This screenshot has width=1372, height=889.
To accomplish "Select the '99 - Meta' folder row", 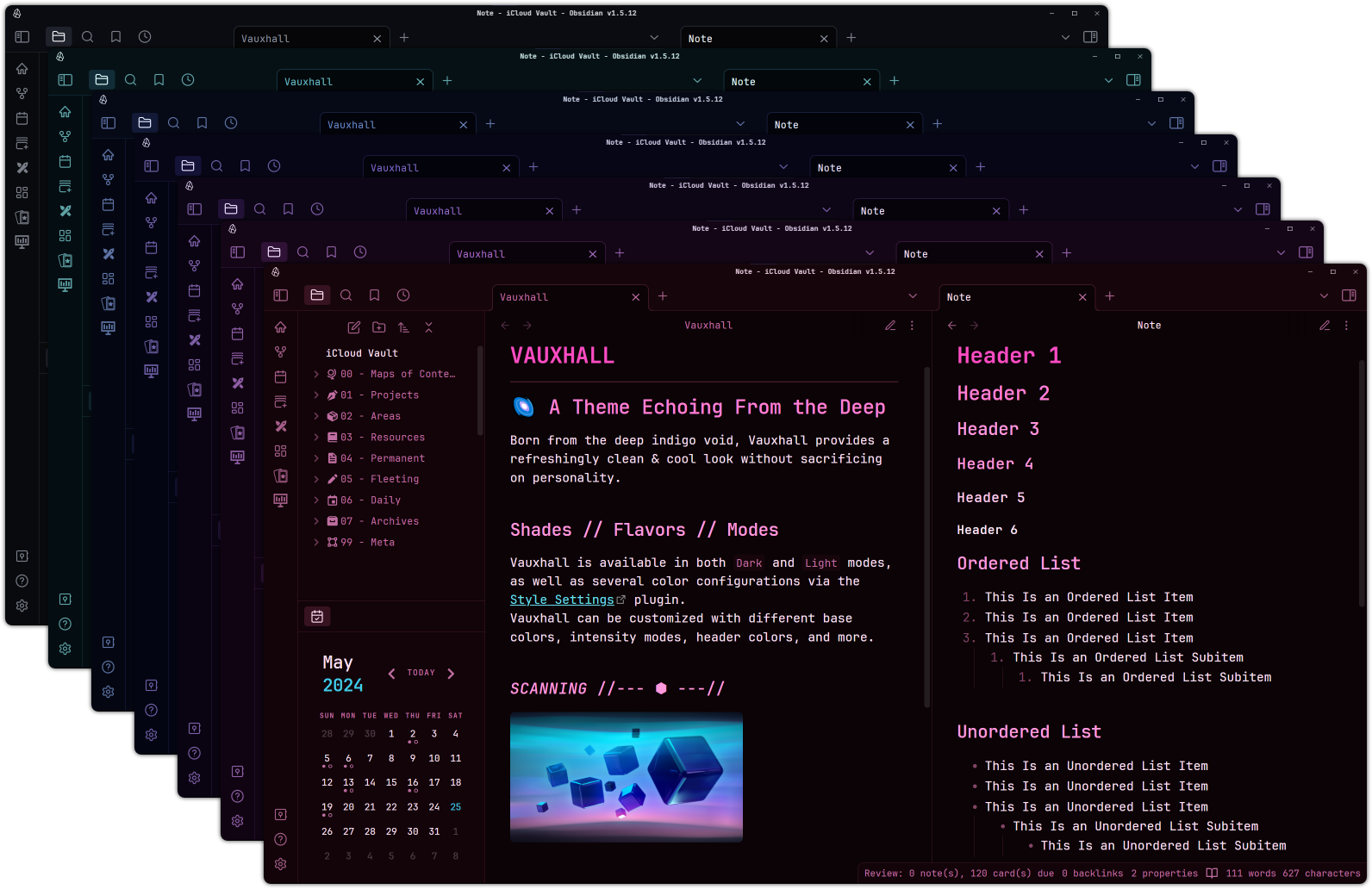I will (391, 543).
